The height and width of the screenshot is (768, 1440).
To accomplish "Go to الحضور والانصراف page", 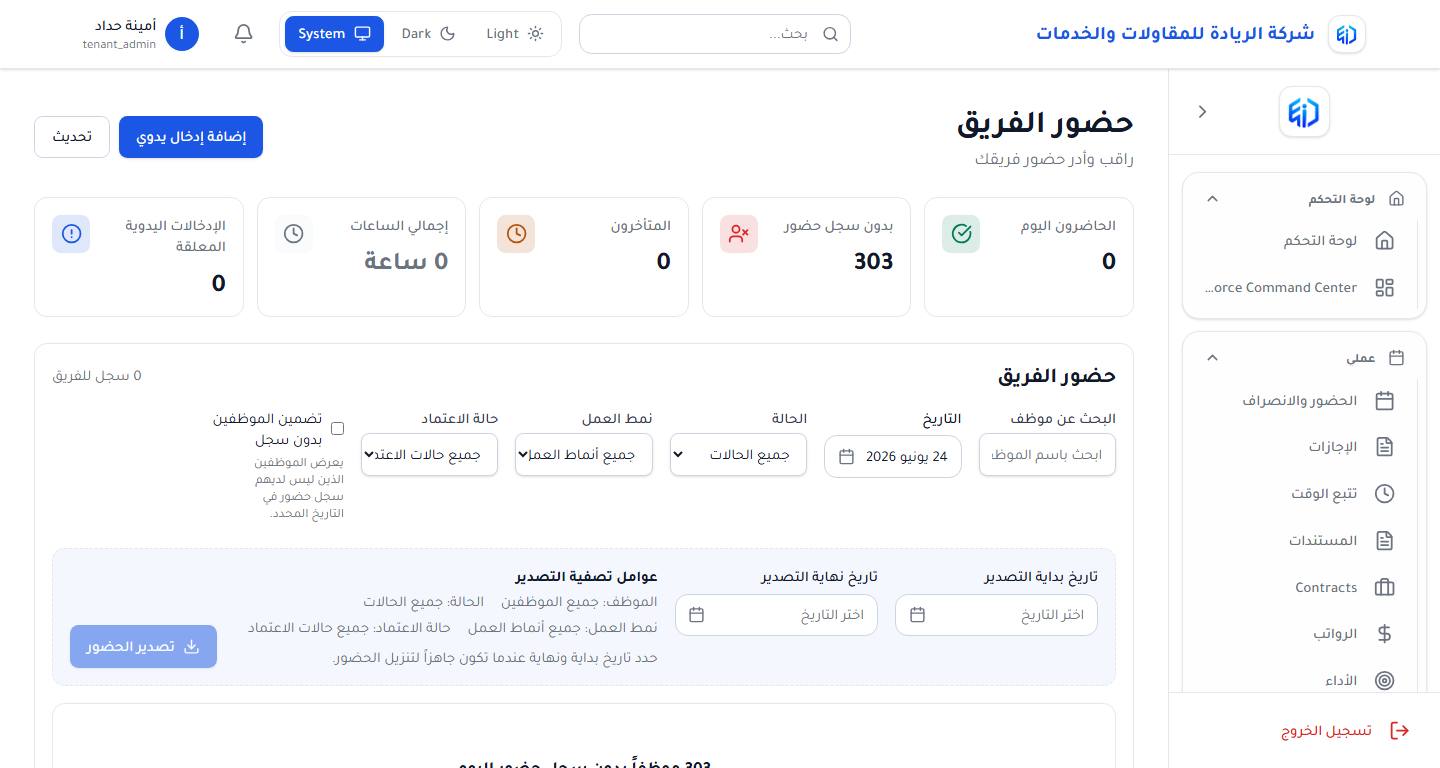I will 1301,401.
